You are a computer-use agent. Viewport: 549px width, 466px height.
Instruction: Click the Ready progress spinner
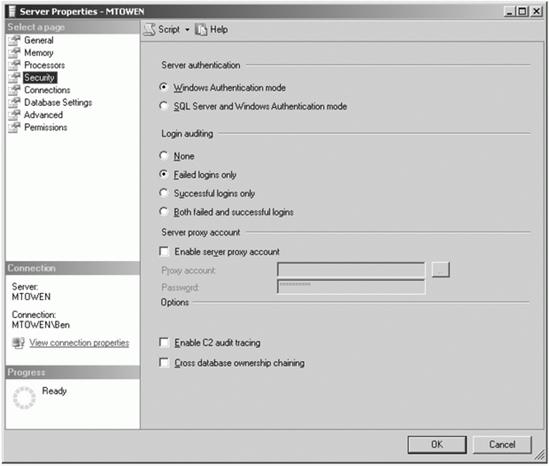pos(24,398)
